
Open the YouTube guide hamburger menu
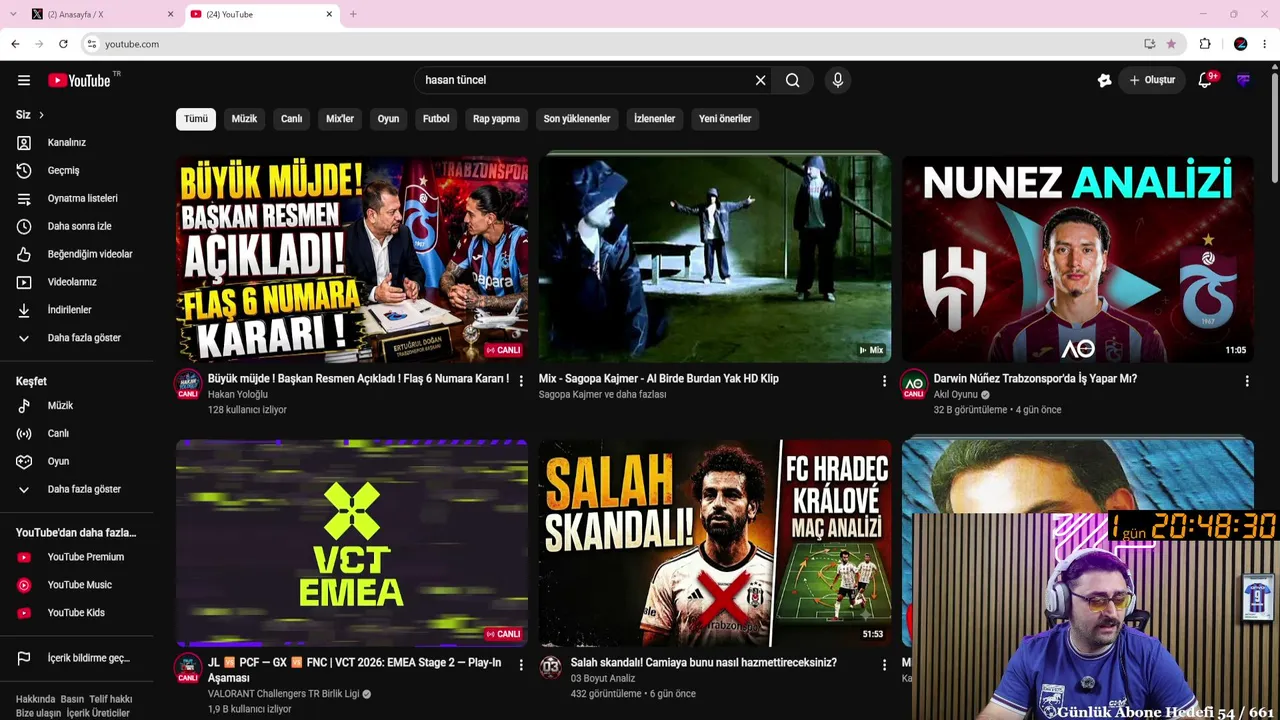[24, 80]
